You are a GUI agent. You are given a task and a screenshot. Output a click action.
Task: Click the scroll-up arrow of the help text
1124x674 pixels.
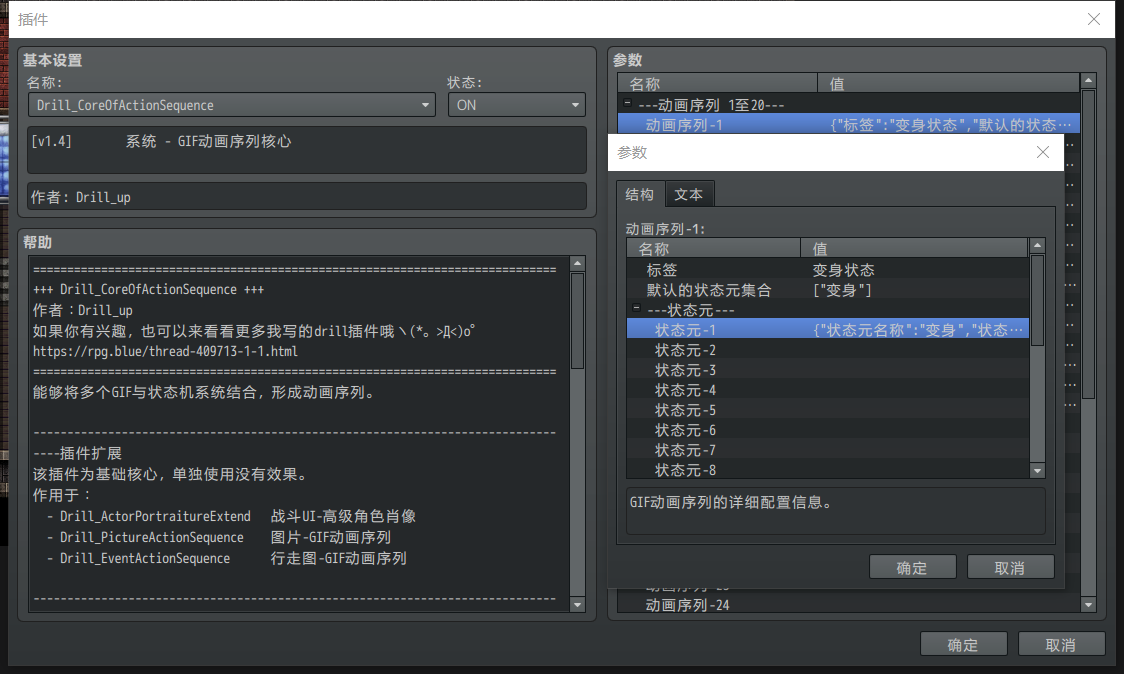tap(578, 264)
